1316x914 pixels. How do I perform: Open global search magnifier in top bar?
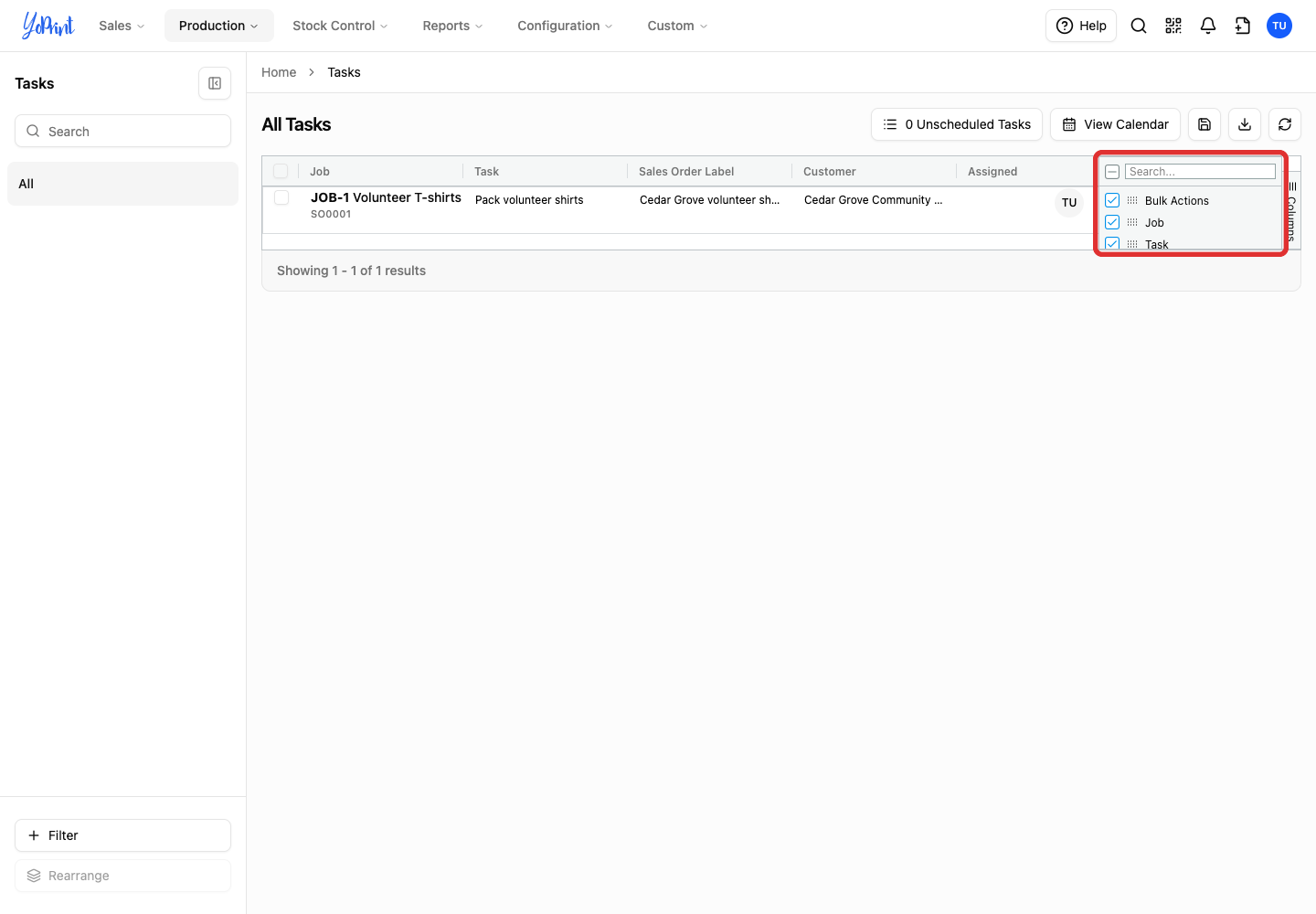(x=1139, y=26)
